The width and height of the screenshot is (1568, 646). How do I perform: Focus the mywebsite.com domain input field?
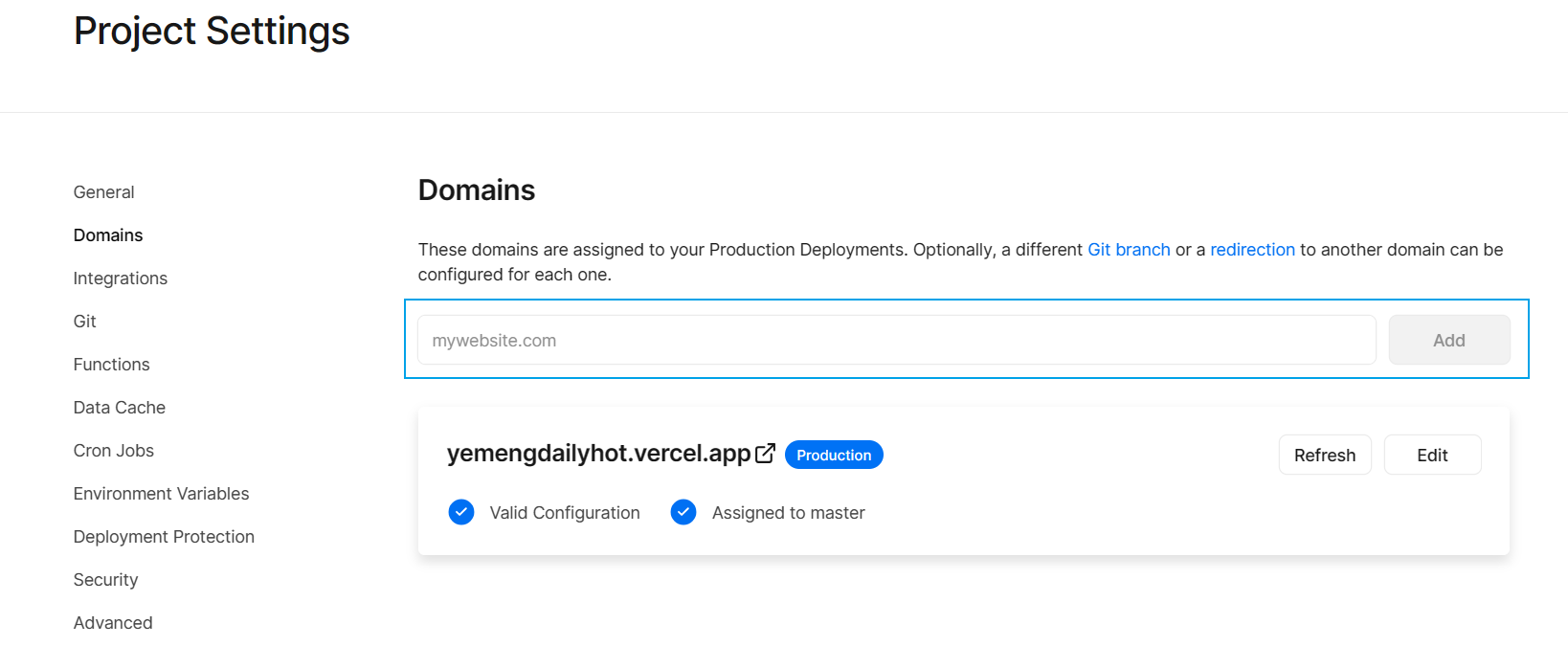pyautogui.click(x=897, y=340)
